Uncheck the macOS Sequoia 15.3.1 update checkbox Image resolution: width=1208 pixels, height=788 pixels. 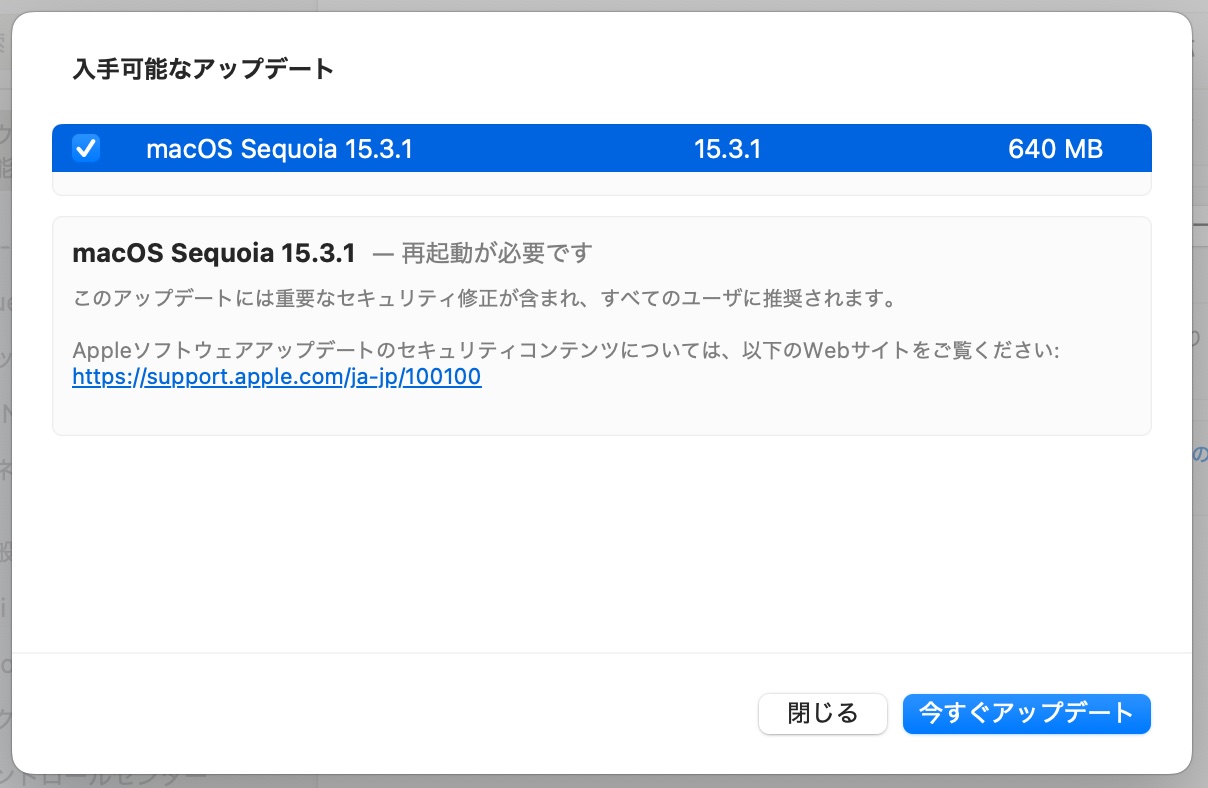pos(86,149)
